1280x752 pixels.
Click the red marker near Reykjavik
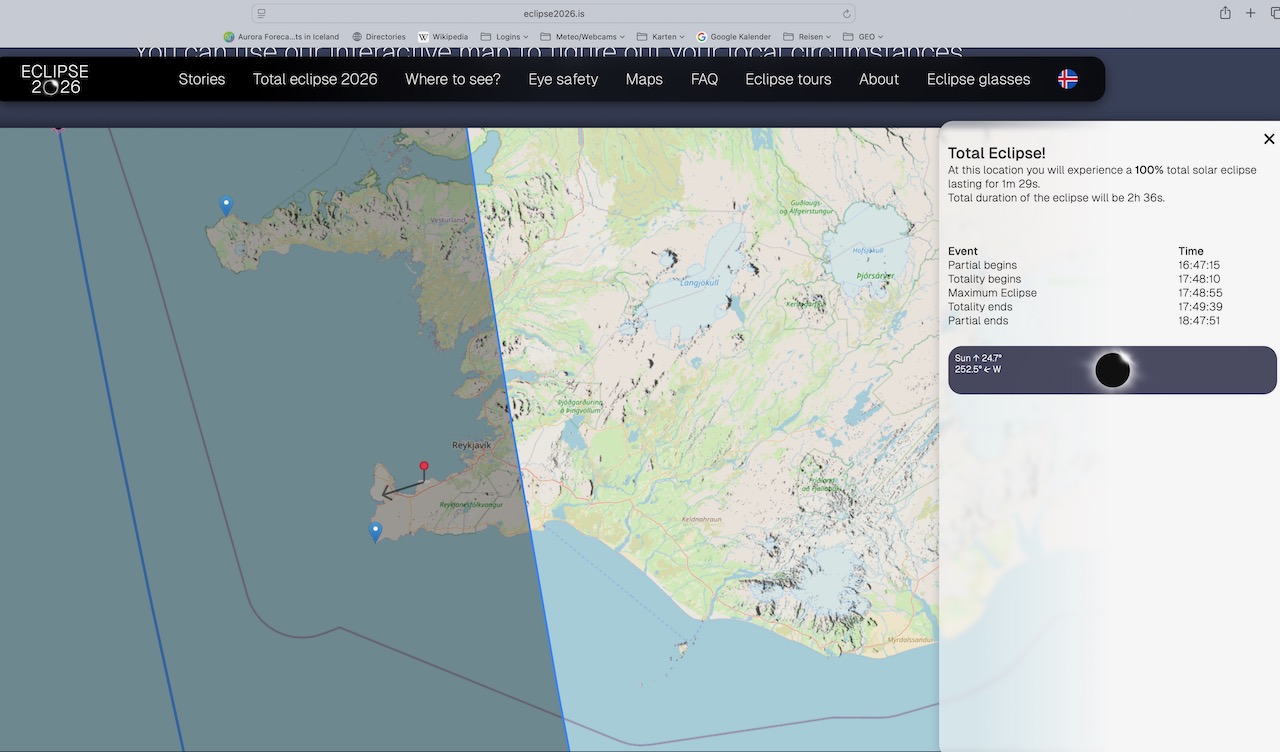coord(424,466)
